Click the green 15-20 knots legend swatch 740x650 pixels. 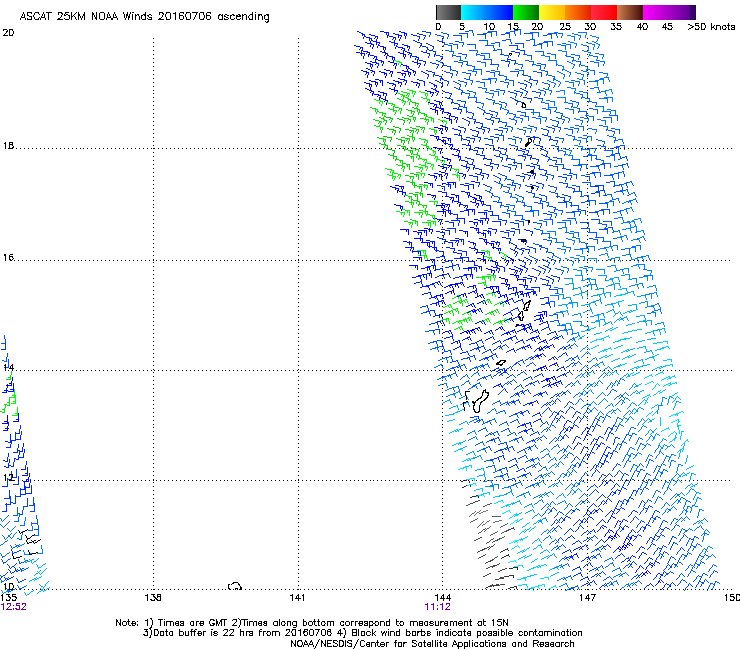click(x=526, y=12)
